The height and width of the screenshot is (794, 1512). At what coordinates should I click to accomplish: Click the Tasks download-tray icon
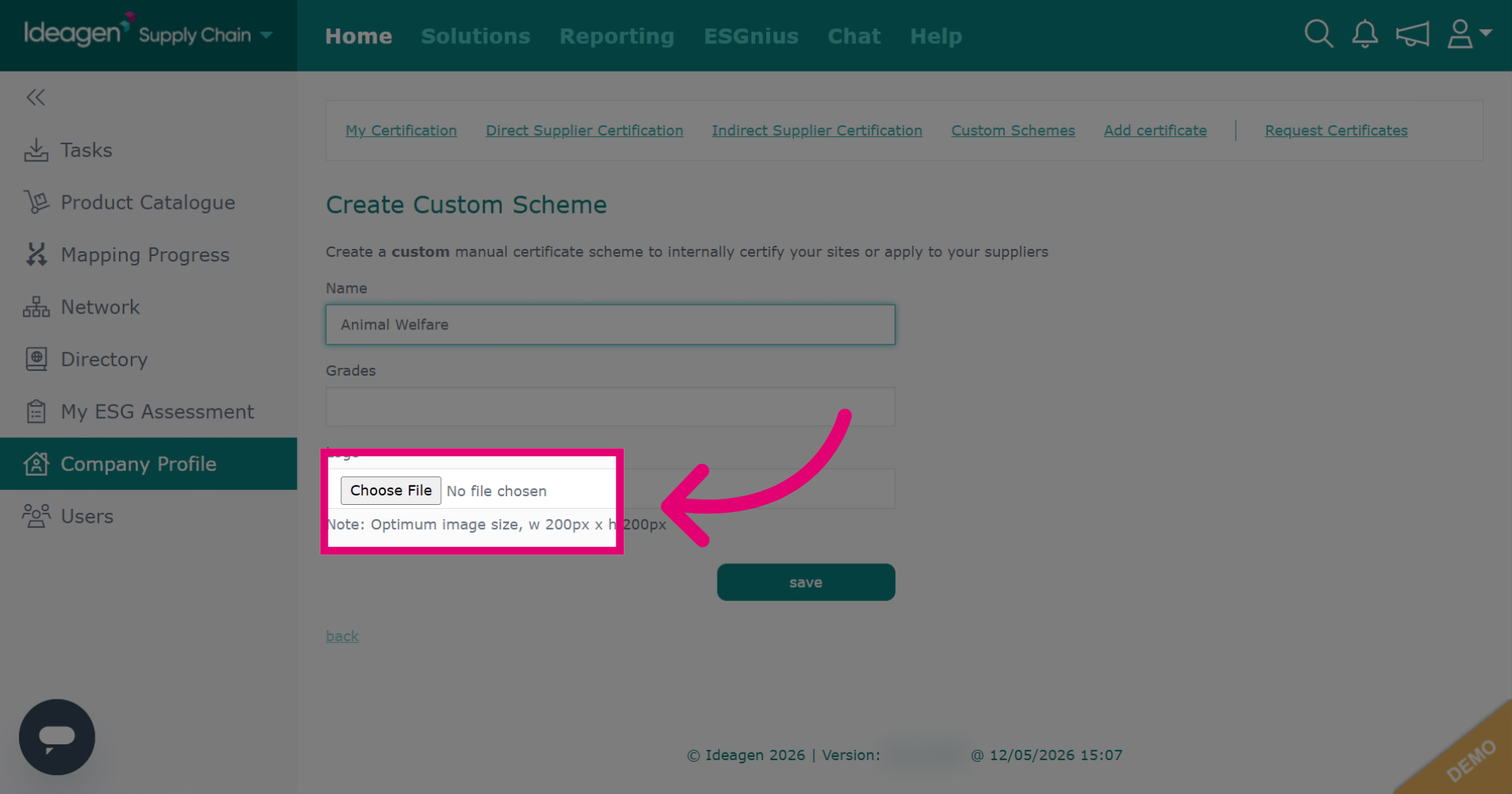[36, 150]
